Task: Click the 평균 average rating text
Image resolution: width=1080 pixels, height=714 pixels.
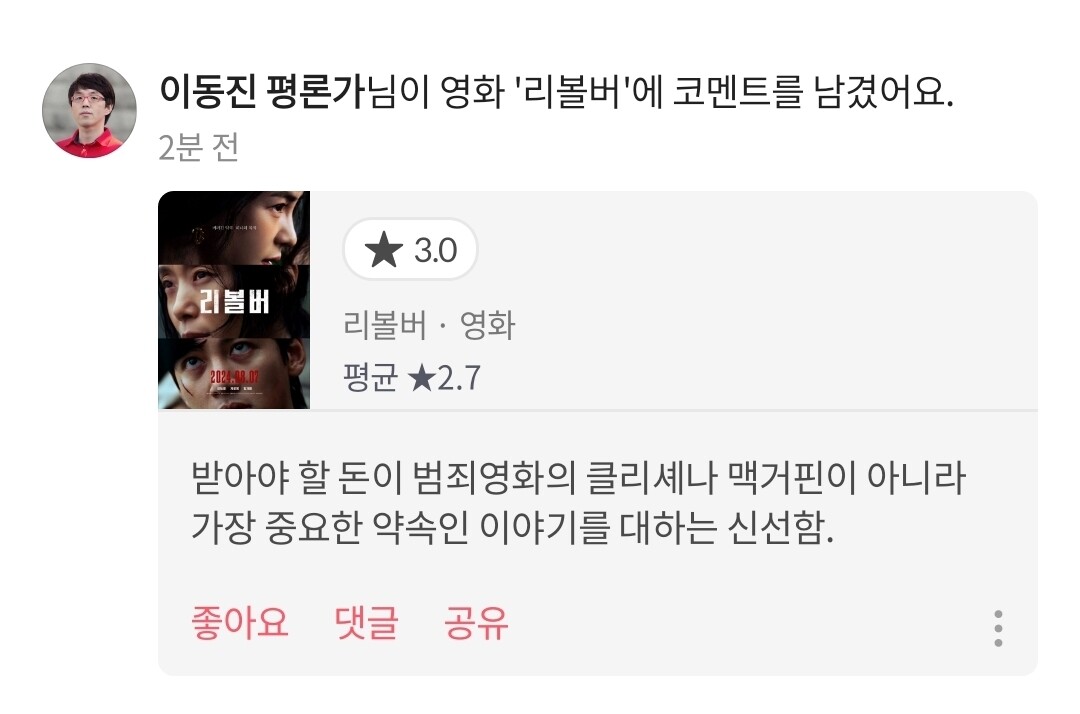Action: (x=371, y=378)
